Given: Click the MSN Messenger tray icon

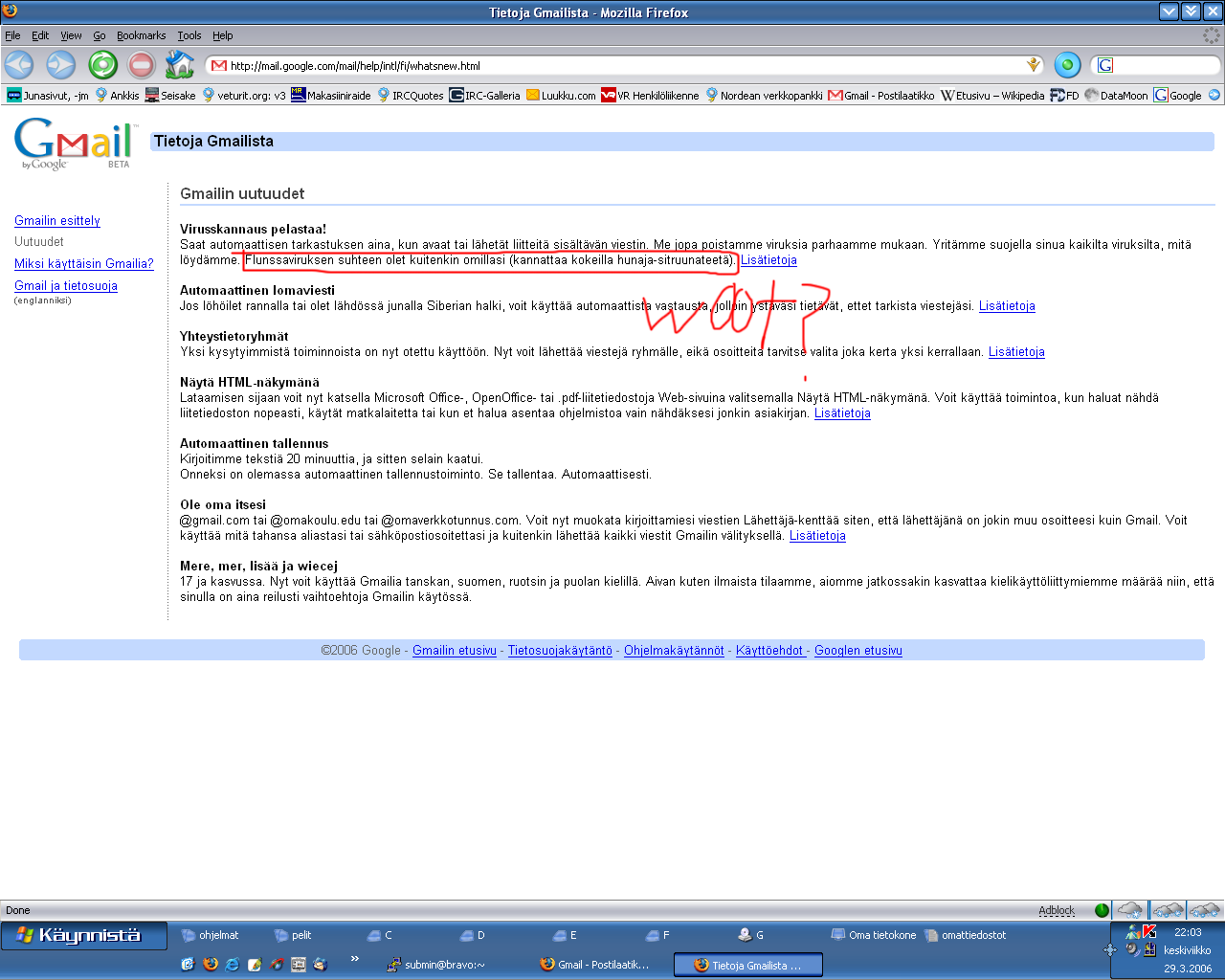Looking at the screenshot, I should (x=1132, y=932).
